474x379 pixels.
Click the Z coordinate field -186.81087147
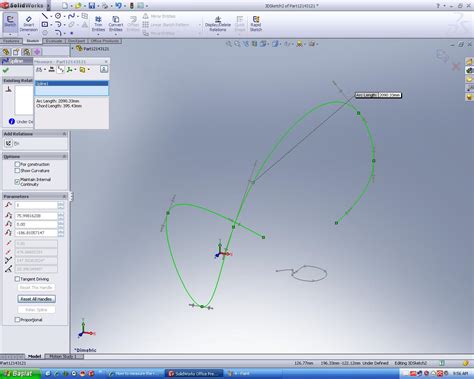(36, 233)
